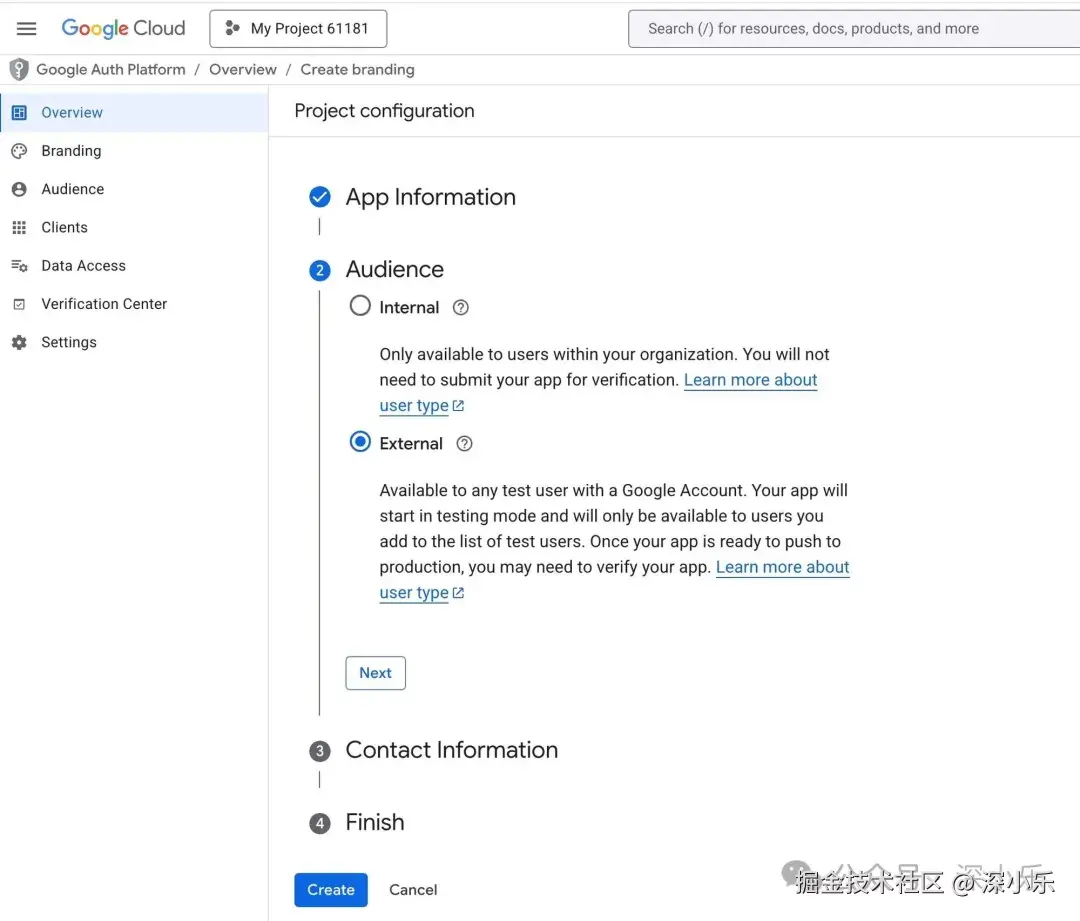This screenshot has height=921, width=1080.
Task: Click the Verification Center checkbox icon
Action: pyautogui.click(x=19, y=304)
